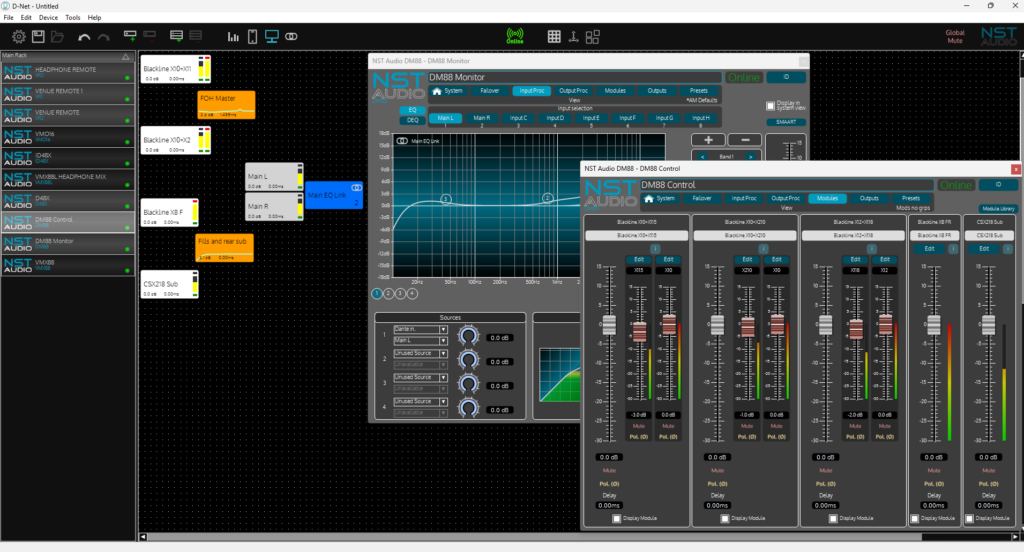Click link icon on Main EQ Link block
This screenshot has height=552, width=1024.
(x=357, y=188)
